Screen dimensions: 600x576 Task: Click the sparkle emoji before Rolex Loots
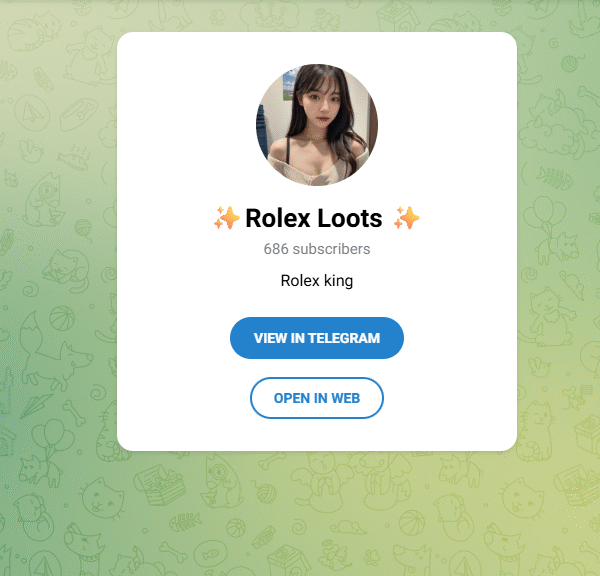coord(226,218)
